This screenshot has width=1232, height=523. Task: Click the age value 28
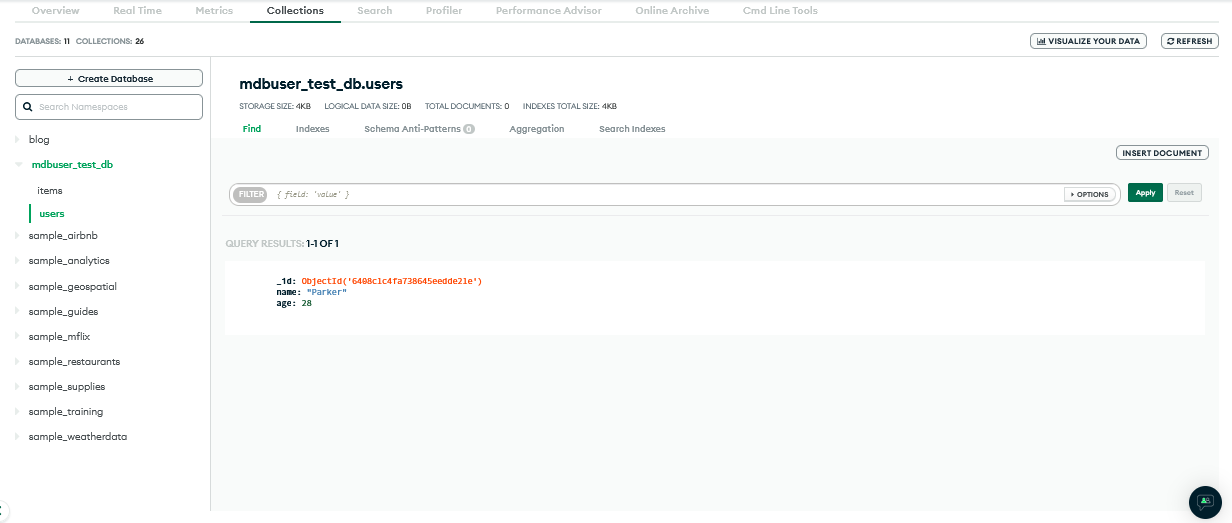coord(307,303)
